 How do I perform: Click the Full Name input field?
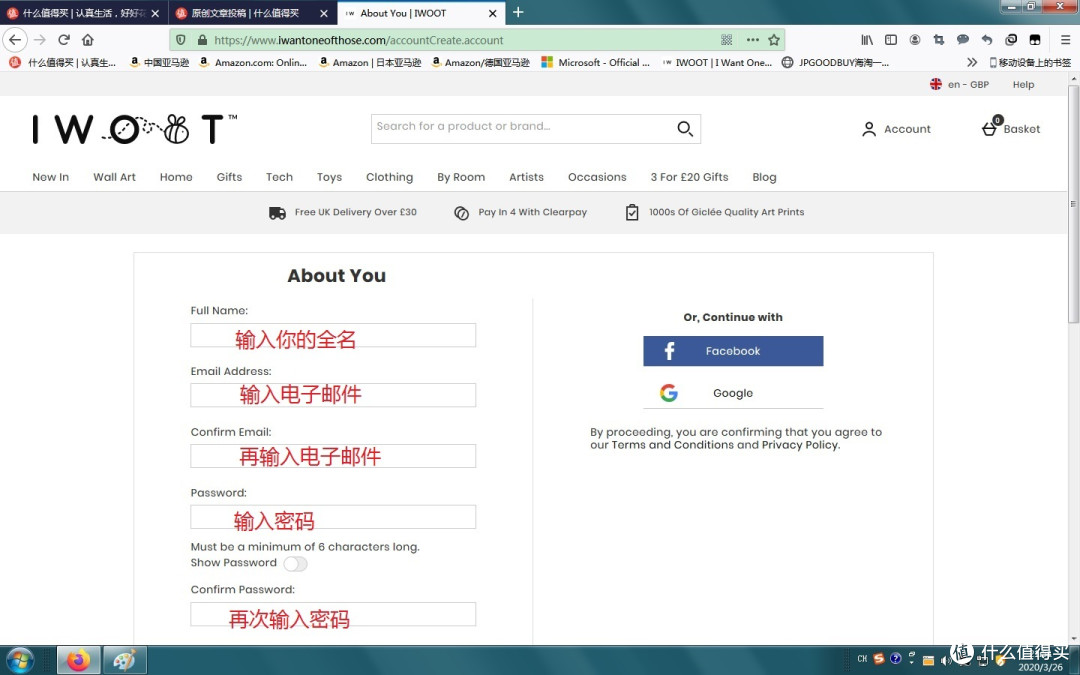[333, 335]
